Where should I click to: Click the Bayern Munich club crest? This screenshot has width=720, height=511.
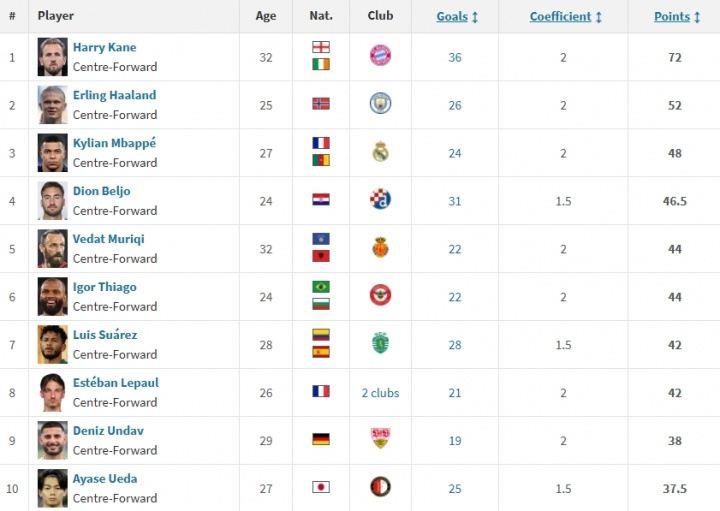pos(380,56)
